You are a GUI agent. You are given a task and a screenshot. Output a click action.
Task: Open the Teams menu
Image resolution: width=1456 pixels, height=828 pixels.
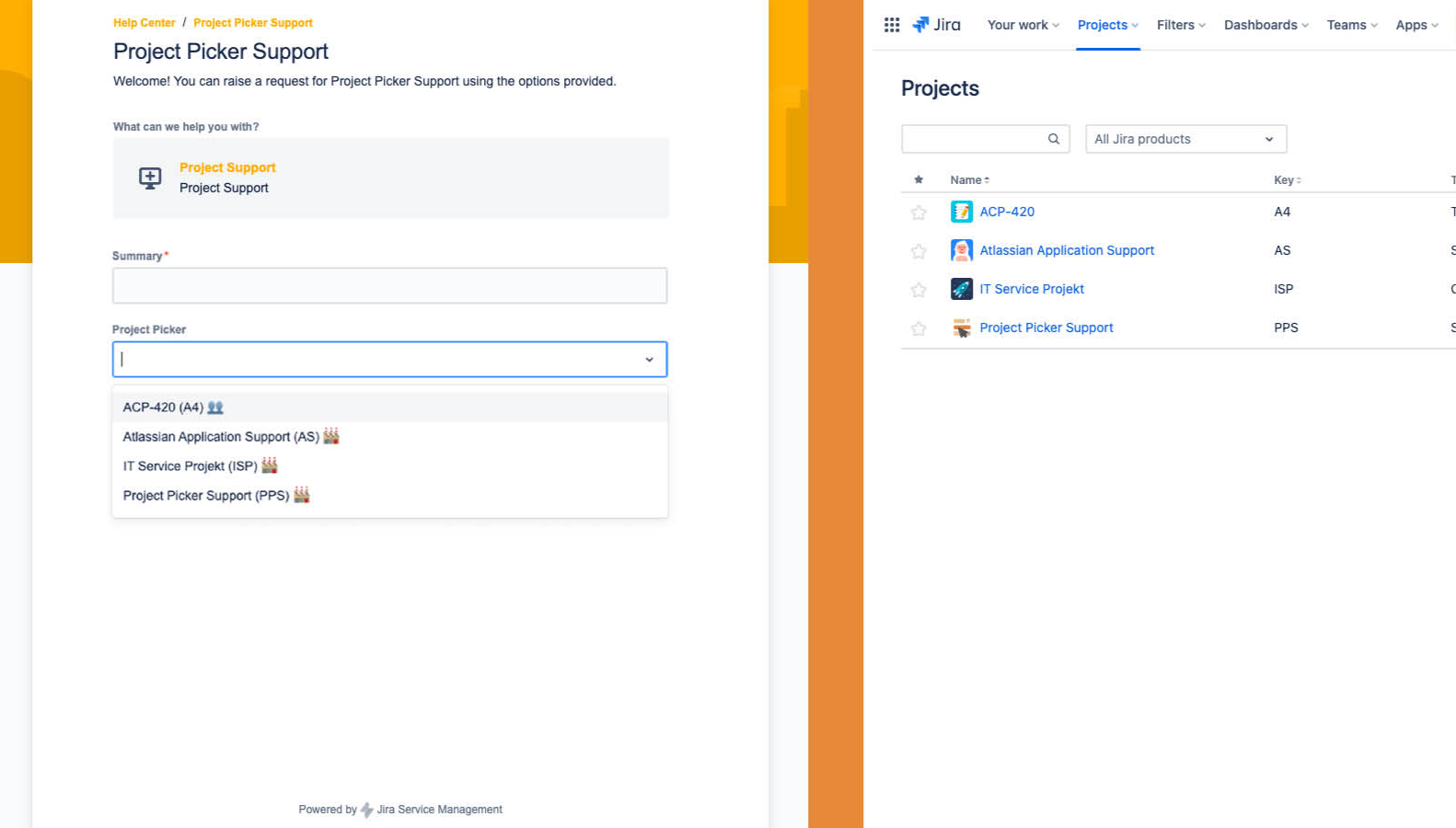pyautogui.click(x=1352, y=25)
